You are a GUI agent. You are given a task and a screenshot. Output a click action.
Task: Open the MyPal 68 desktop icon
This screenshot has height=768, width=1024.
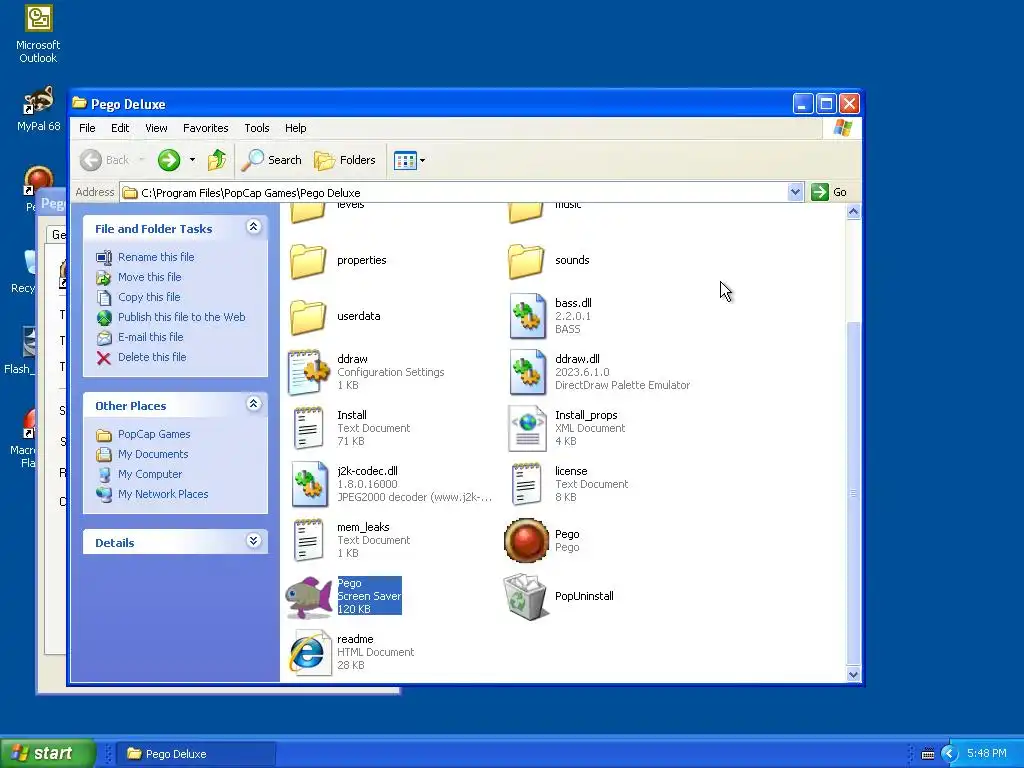coord(38,109)
